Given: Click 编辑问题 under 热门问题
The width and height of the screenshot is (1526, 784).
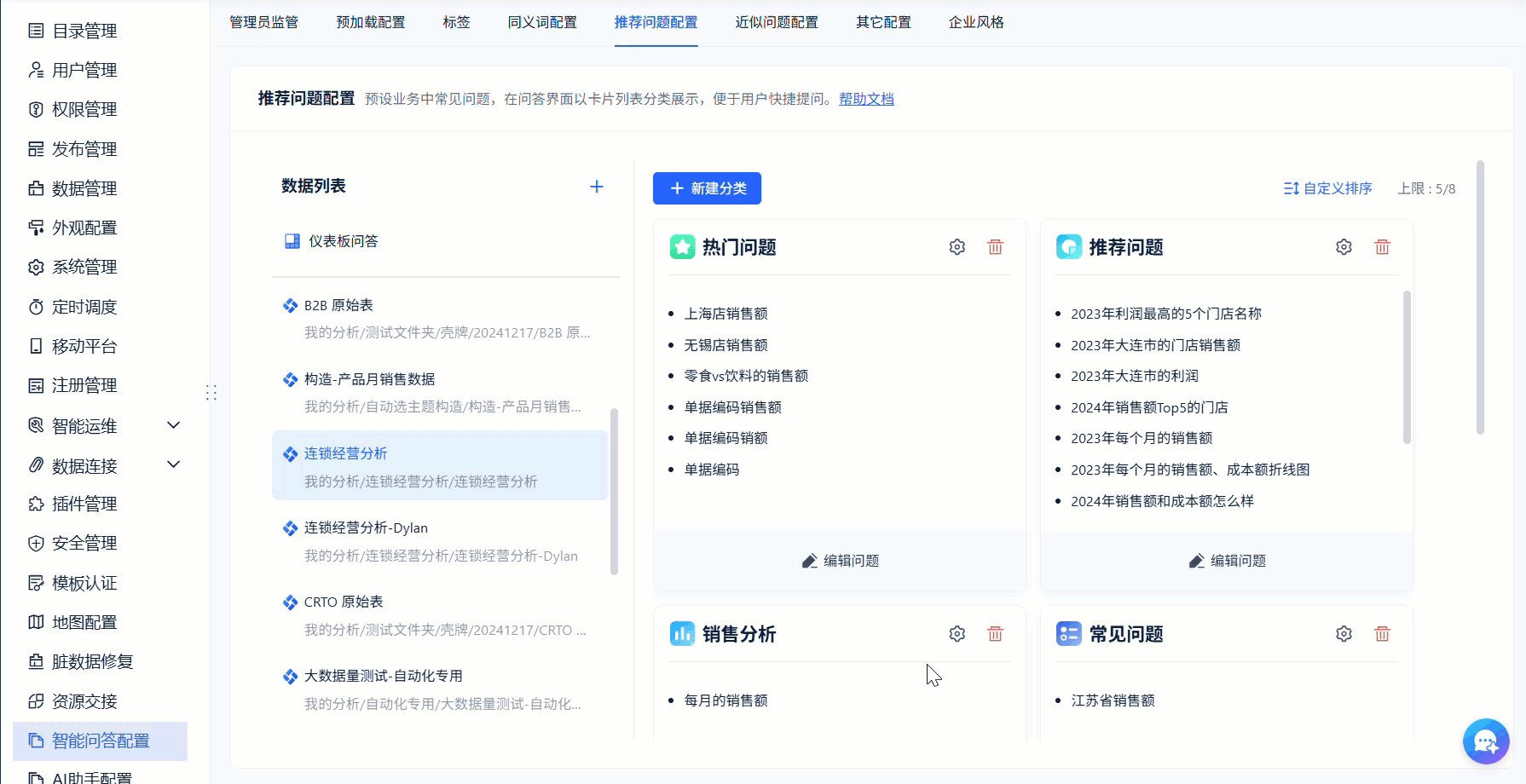Looking at the screenshot, I should (841, 561).
